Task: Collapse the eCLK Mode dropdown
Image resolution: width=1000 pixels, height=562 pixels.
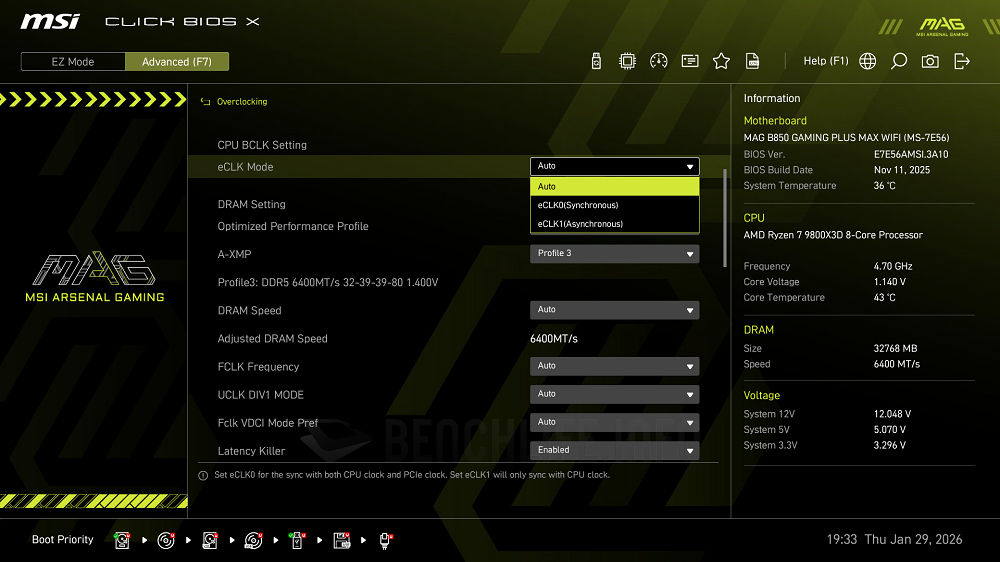Action: click(615, 166)
